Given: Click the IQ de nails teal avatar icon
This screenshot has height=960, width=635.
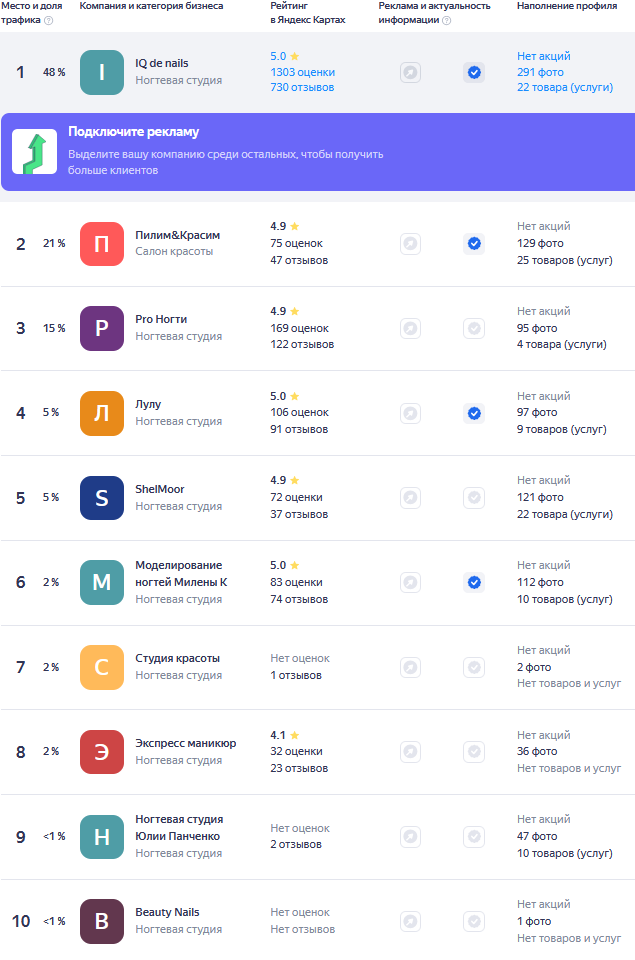Looking at the screenshot, I should (101, 73).
